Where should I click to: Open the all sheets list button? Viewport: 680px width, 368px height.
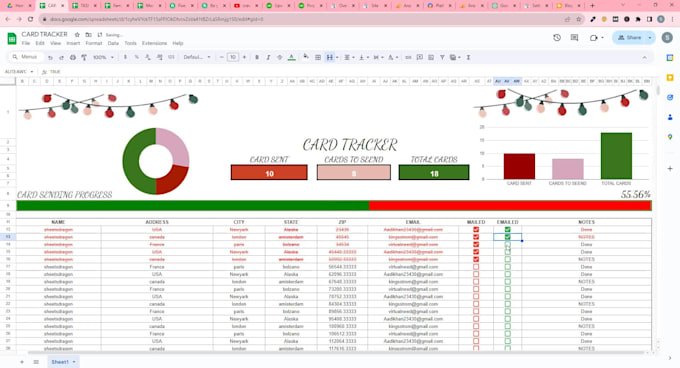[36, 362]
